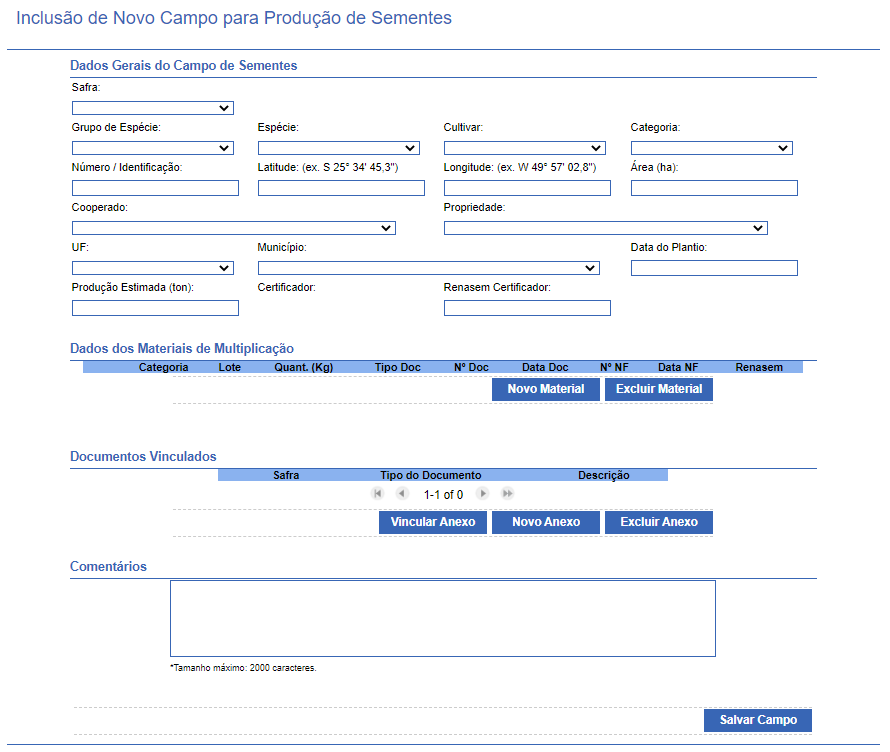Go to next page of documents list
The image size is (890, 752).
tap(482, 493)
